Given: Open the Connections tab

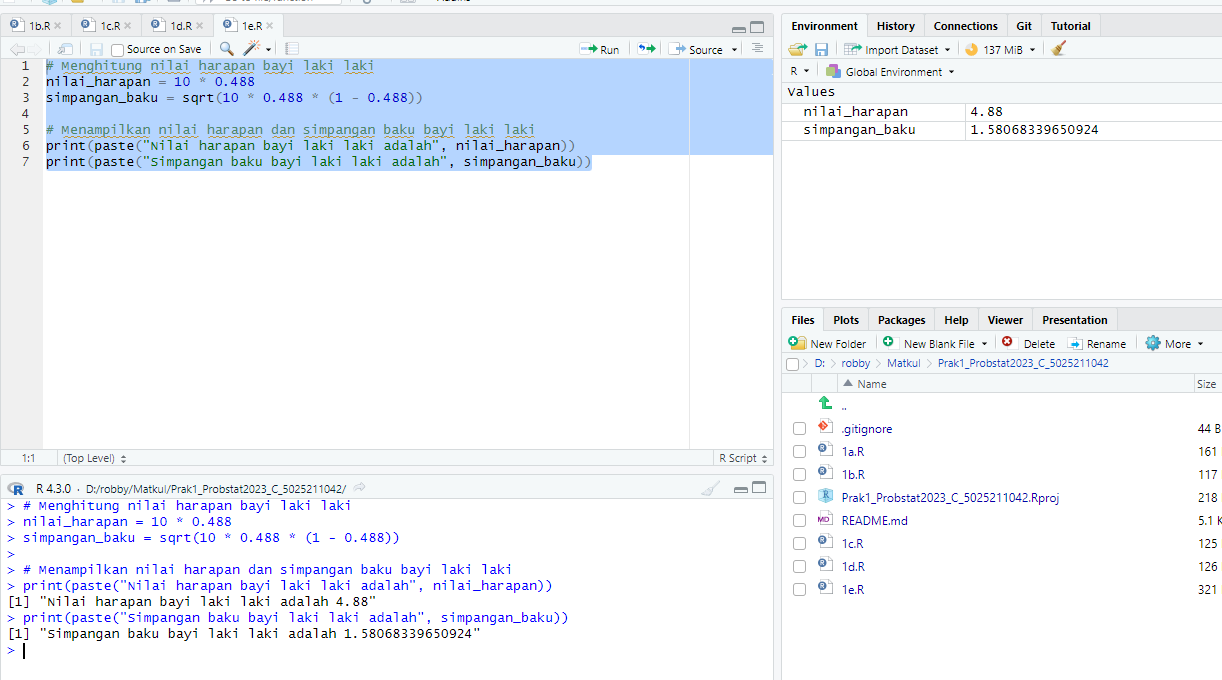Looking at the screenshot, I should tap(965, 26).
